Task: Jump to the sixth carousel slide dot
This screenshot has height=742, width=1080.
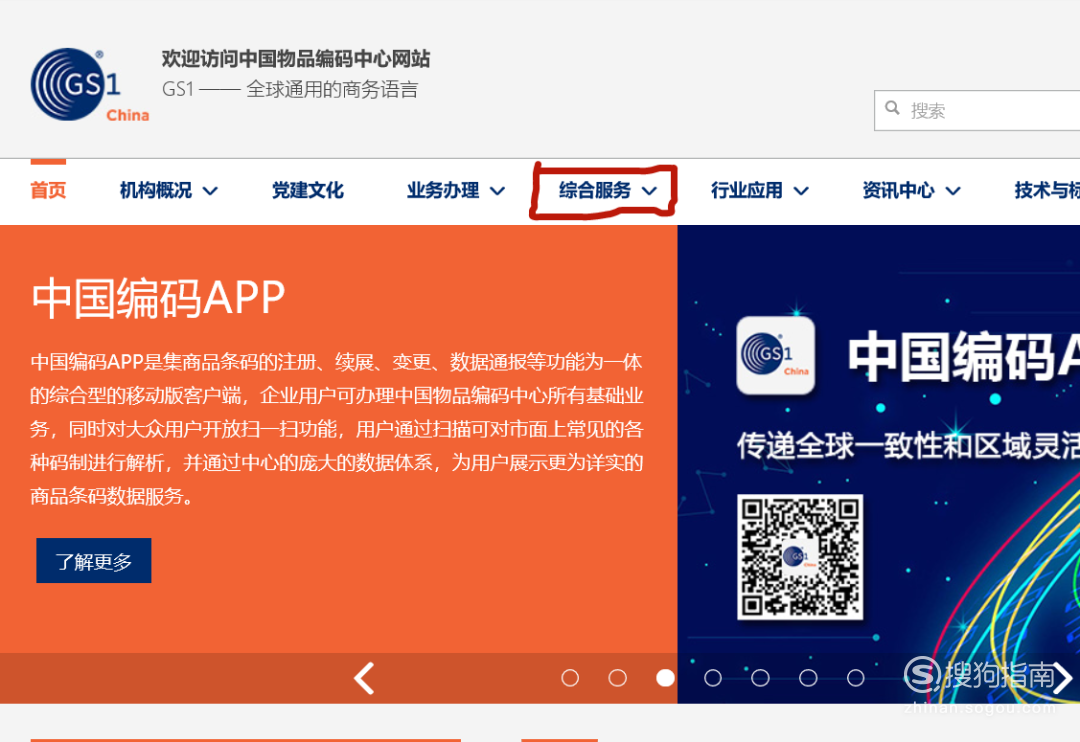Action: pyautogui.click(x=808, y=678)
